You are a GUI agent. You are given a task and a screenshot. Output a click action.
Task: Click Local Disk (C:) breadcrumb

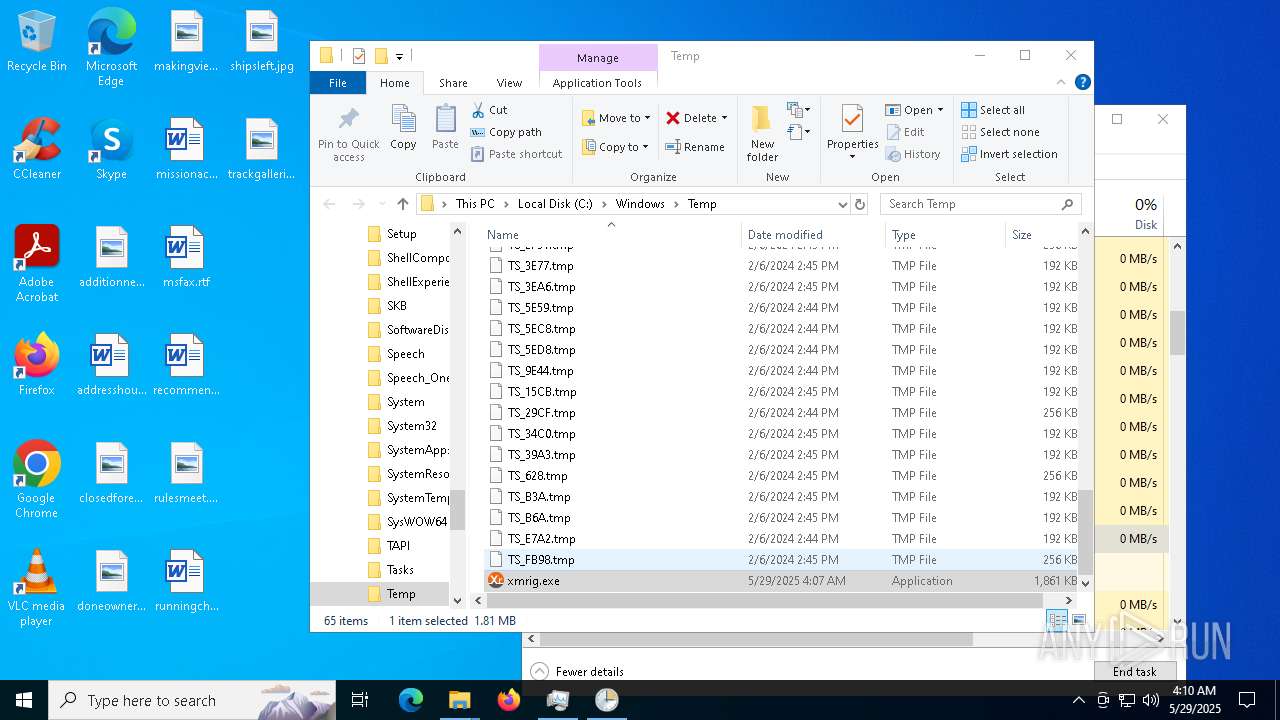(x=555, y=204)
